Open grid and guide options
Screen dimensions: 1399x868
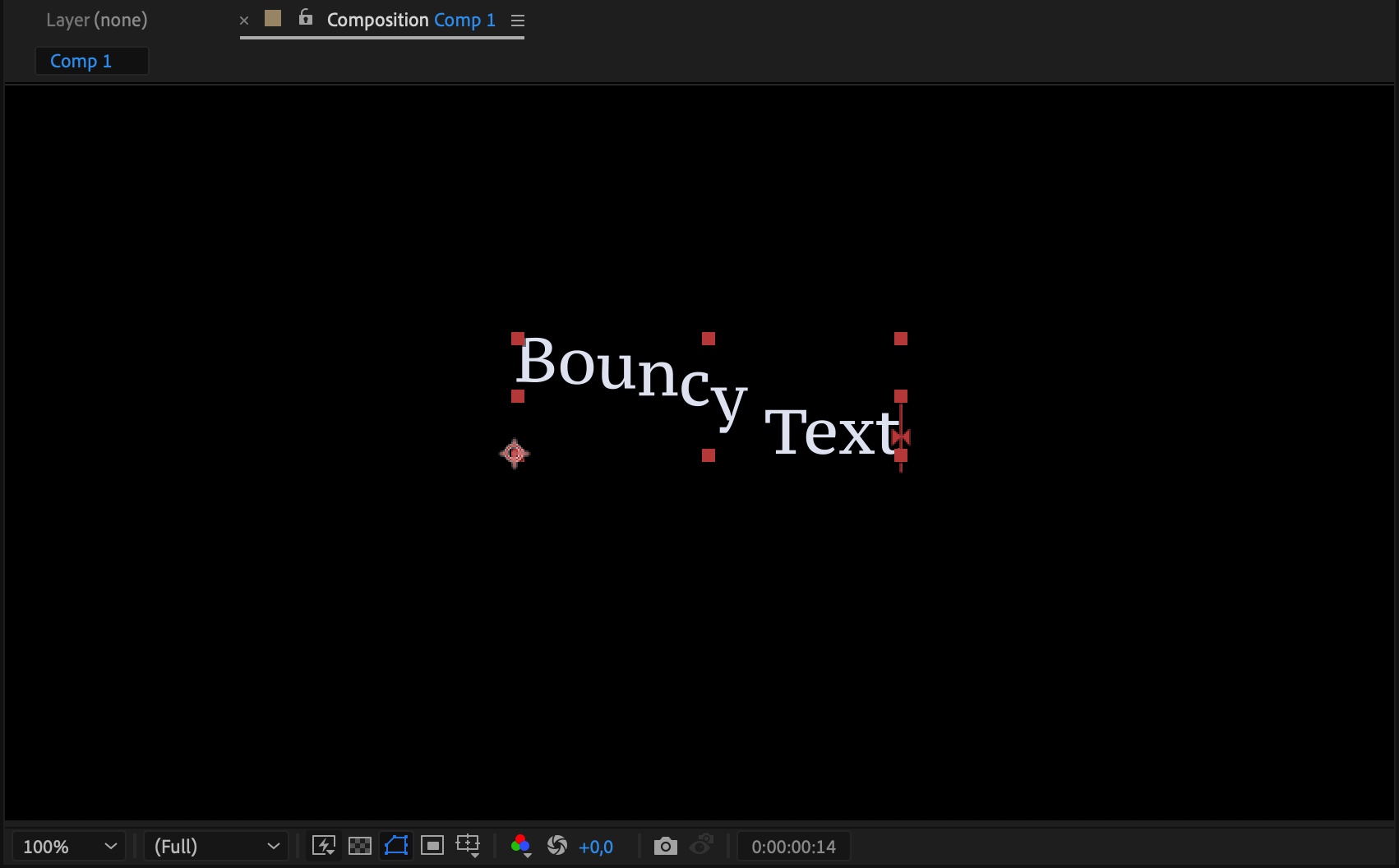[x=468, y=846]
